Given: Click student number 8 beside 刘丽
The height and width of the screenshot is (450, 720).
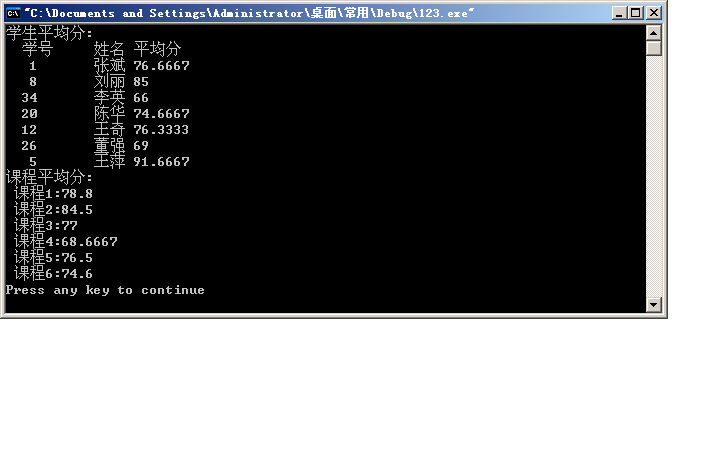Looking at the screenshot, I should coord(33,82).
